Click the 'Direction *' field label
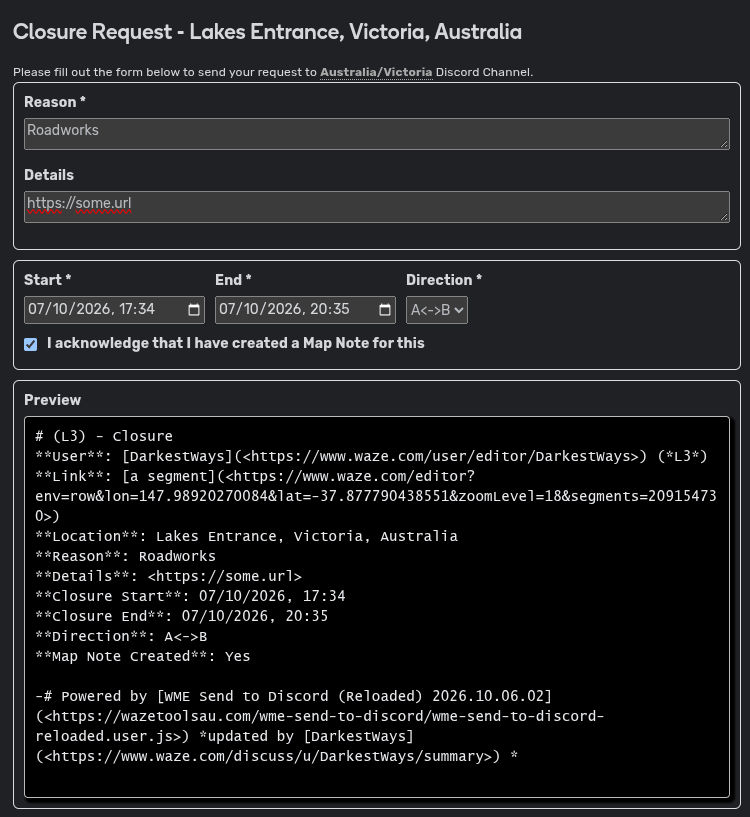 444,280
